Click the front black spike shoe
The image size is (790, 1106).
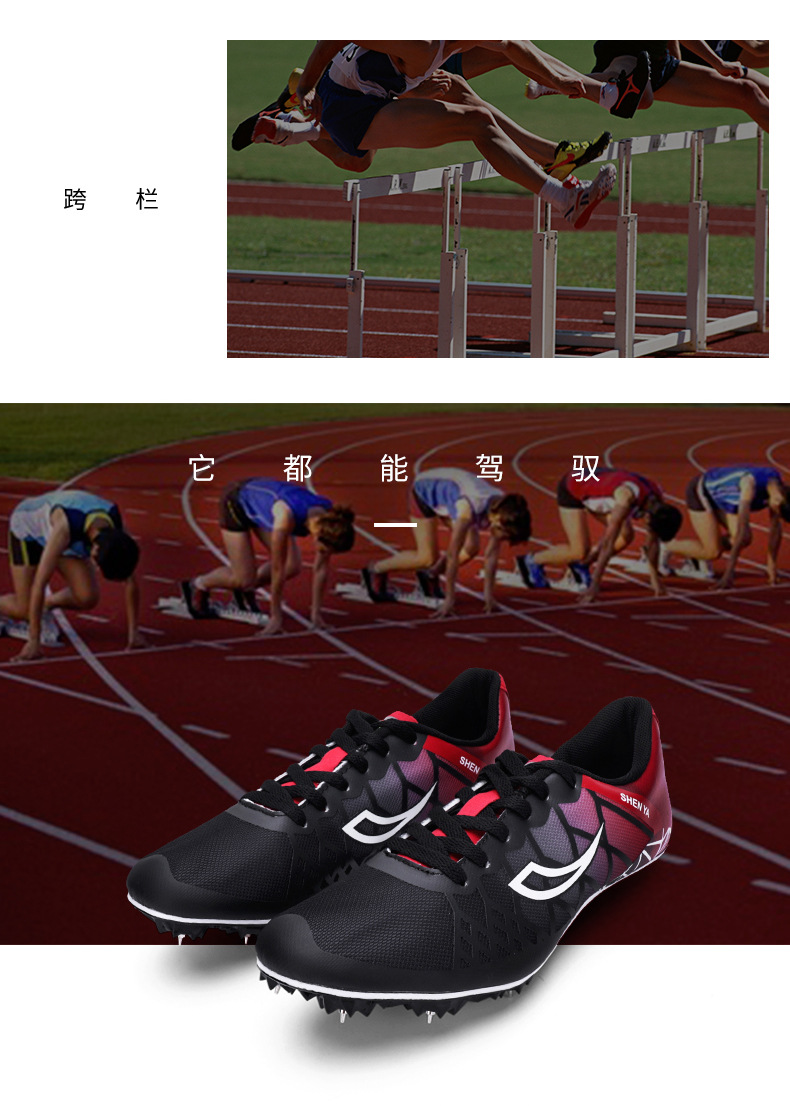[x=466, y=861]
